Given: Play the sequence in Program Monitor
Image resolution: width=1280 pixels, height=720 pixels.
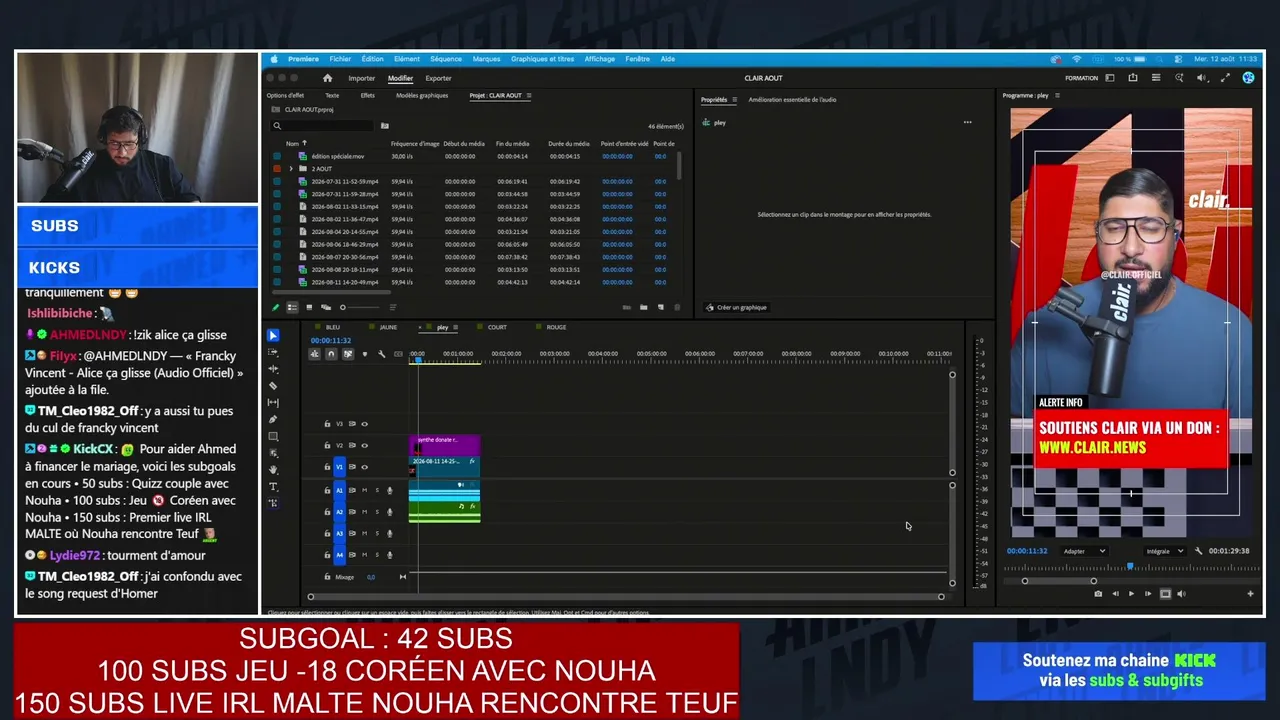Looking at the screenshot, I should click(1131, 594).
